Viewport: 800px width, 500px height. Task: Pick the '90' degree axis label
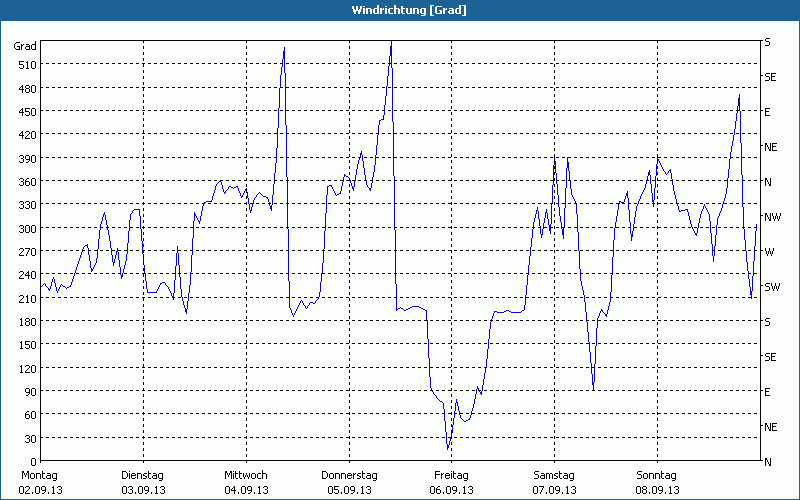31,392
